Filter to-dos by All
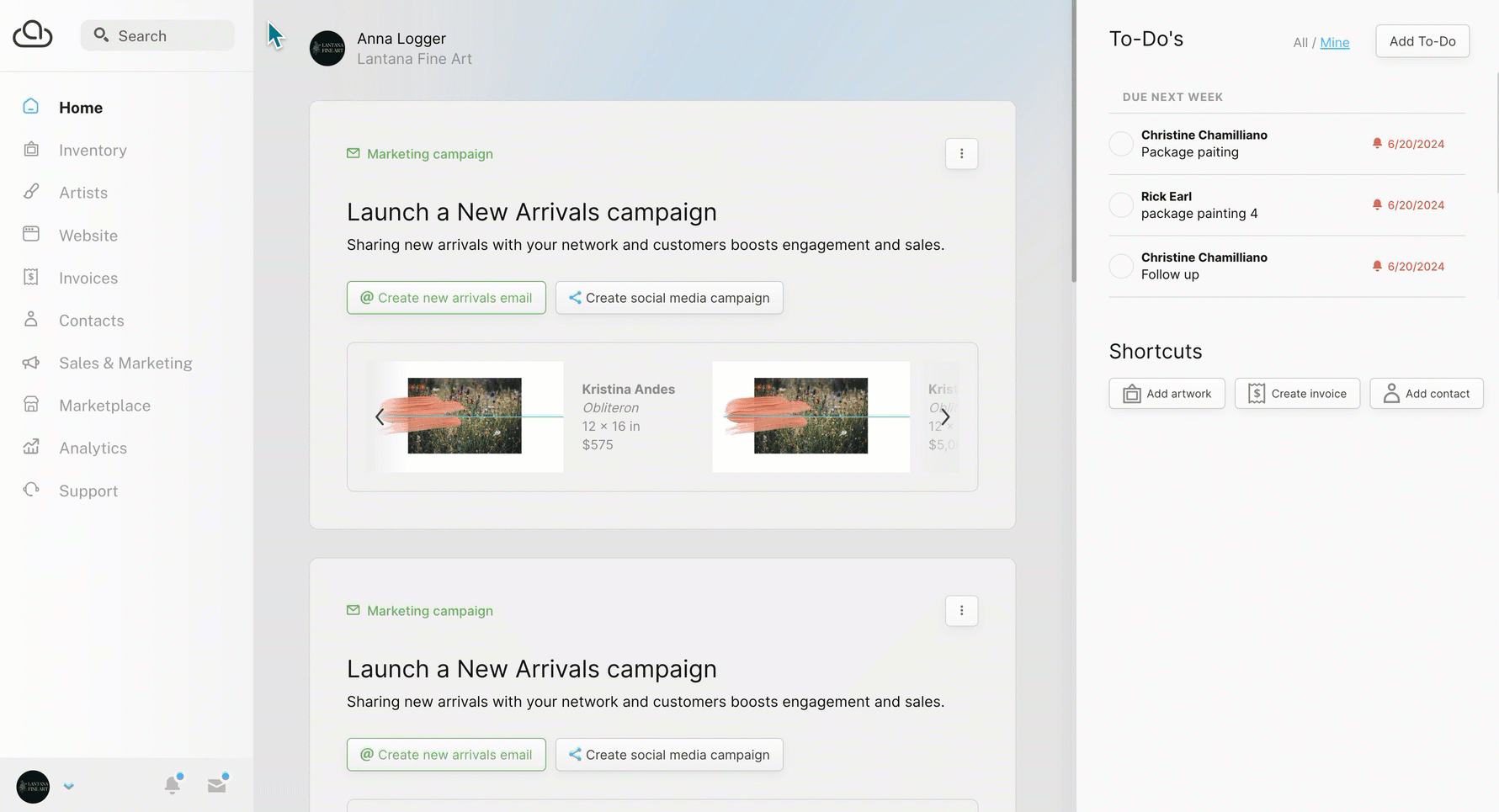Viewport: 1499px width, 812px height. [x=1300, y=43]
